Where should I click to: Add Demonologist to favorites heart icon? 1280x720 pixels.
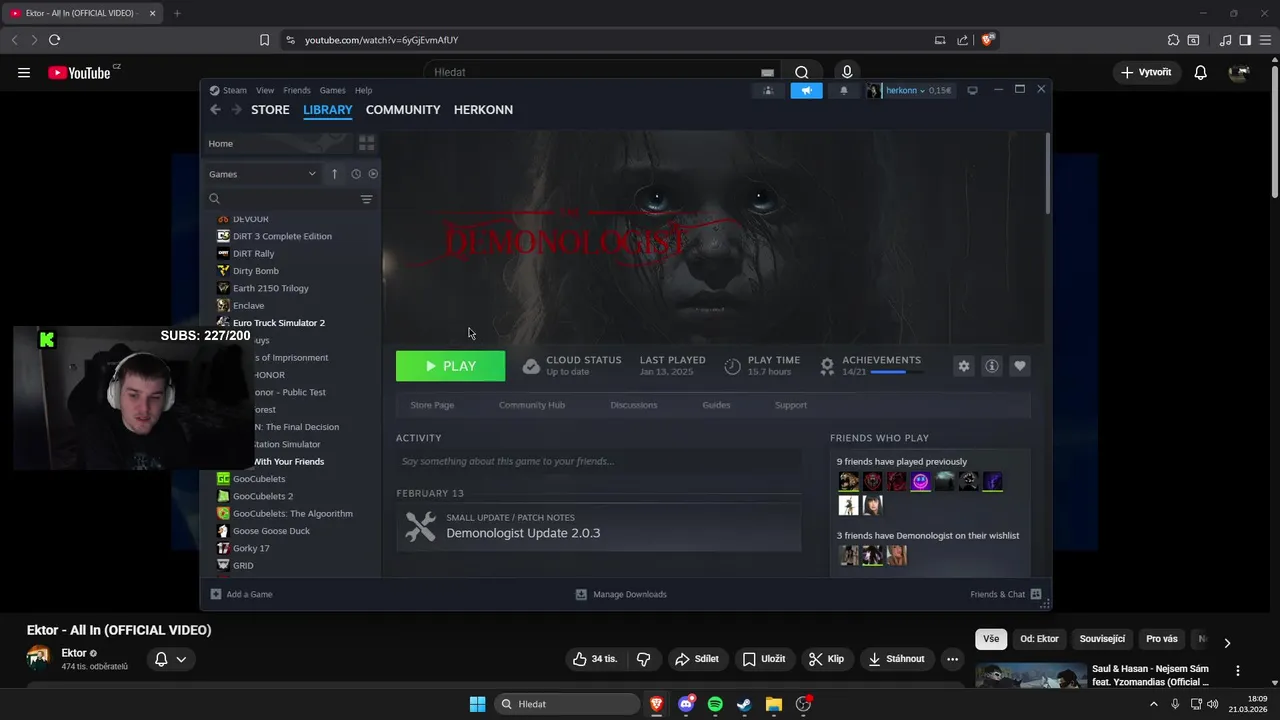tap(1020, 366)
